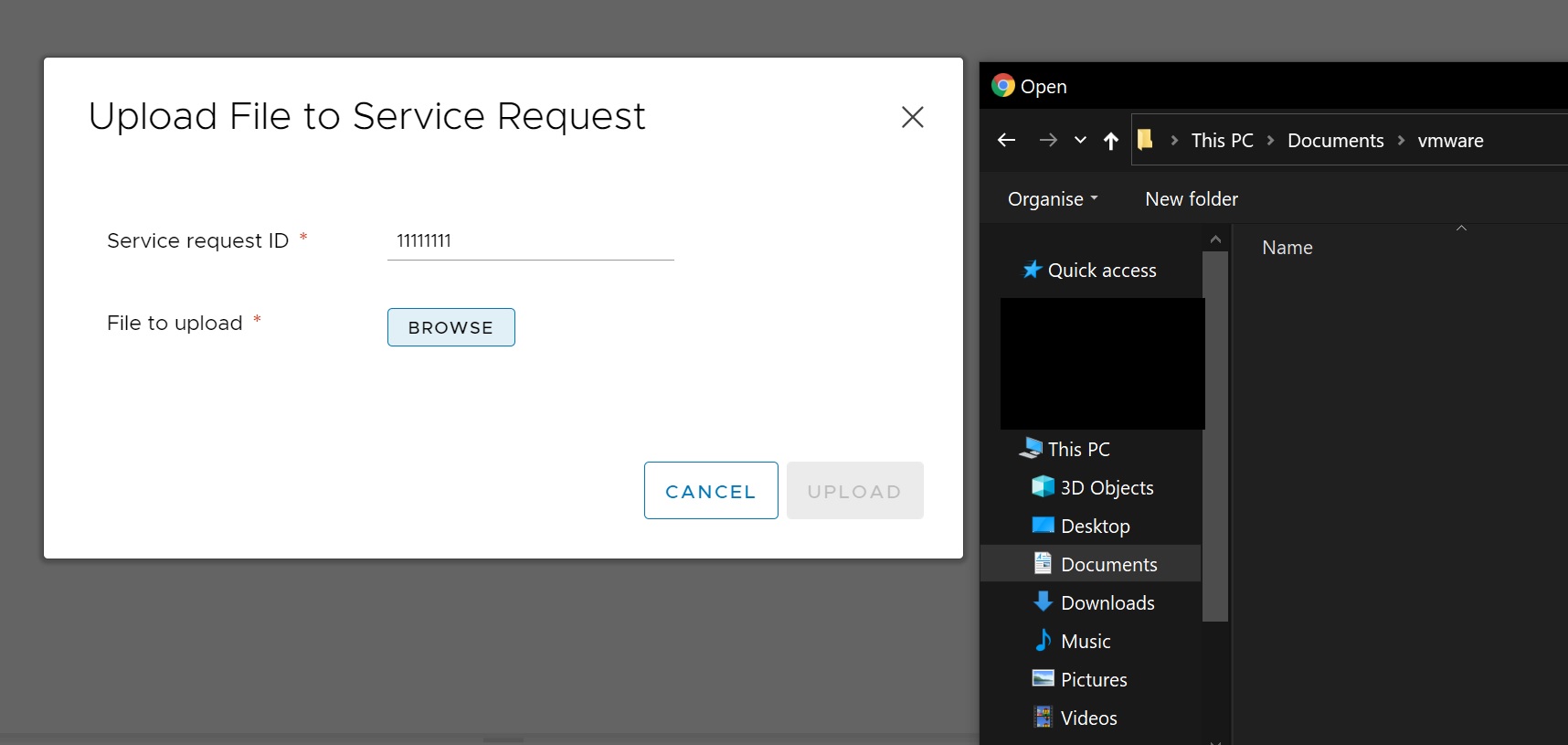Click the Videos folder icon
The width and height of the screenshot is (1568, 745).
1043,718
